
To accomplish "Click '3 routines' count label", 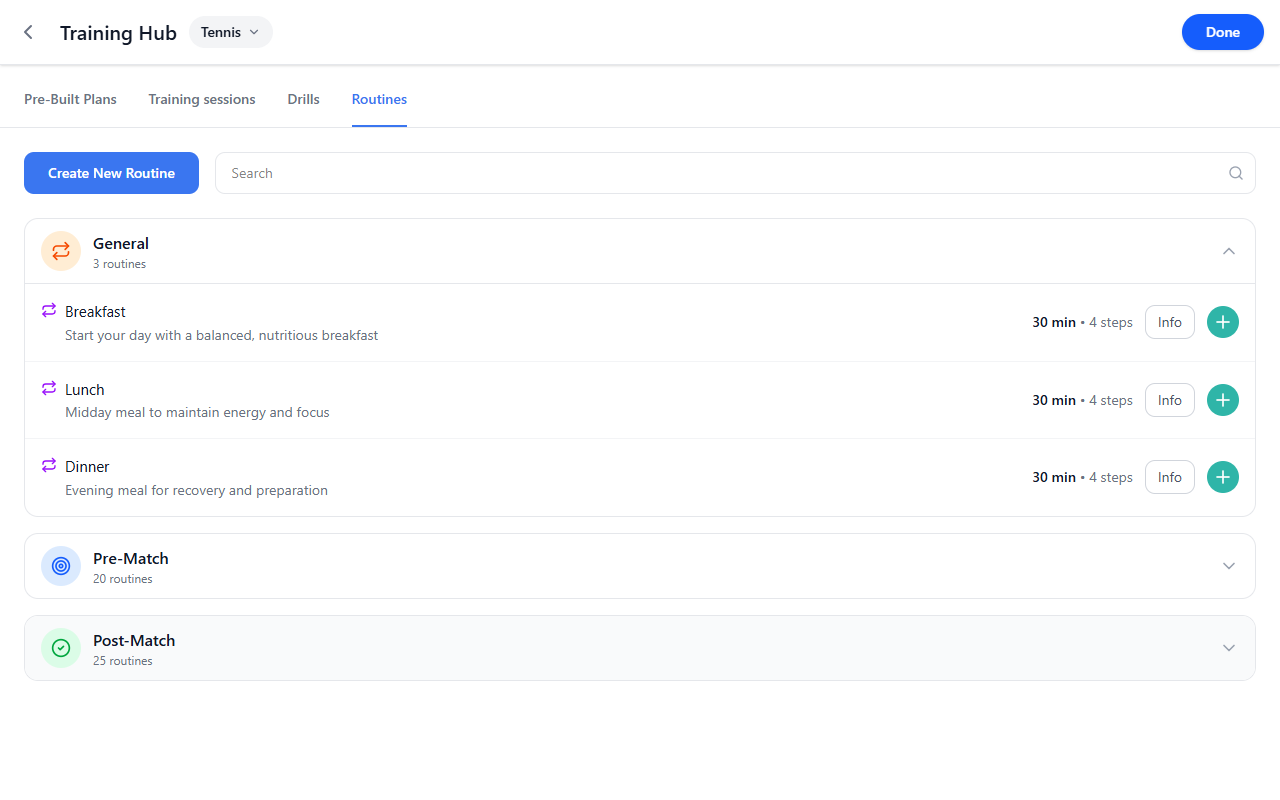I will (x=119, y=264).
